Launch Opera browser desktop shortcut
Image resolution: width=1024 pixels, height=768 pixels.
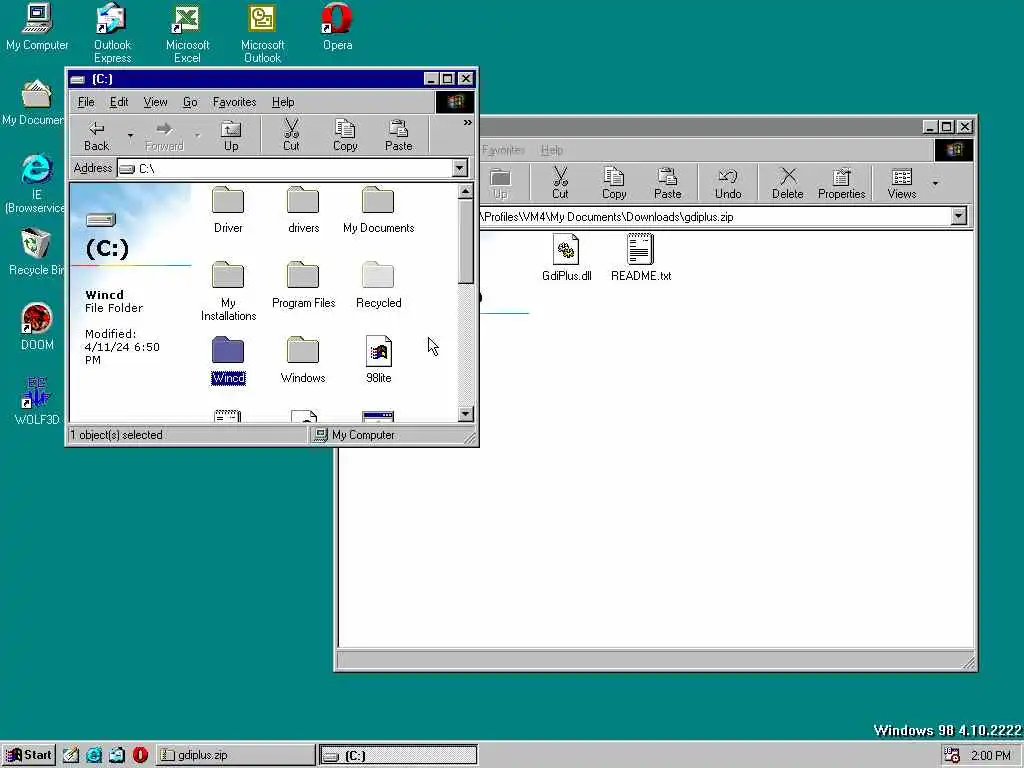337,27
